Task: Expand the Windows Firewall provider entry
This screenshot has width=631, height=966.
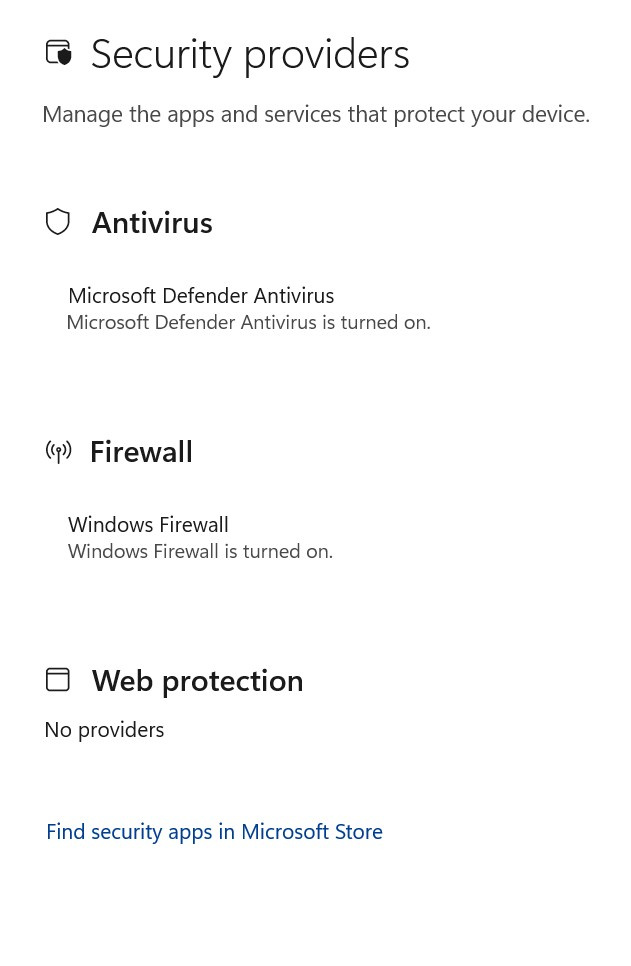Action: point(148,524)
